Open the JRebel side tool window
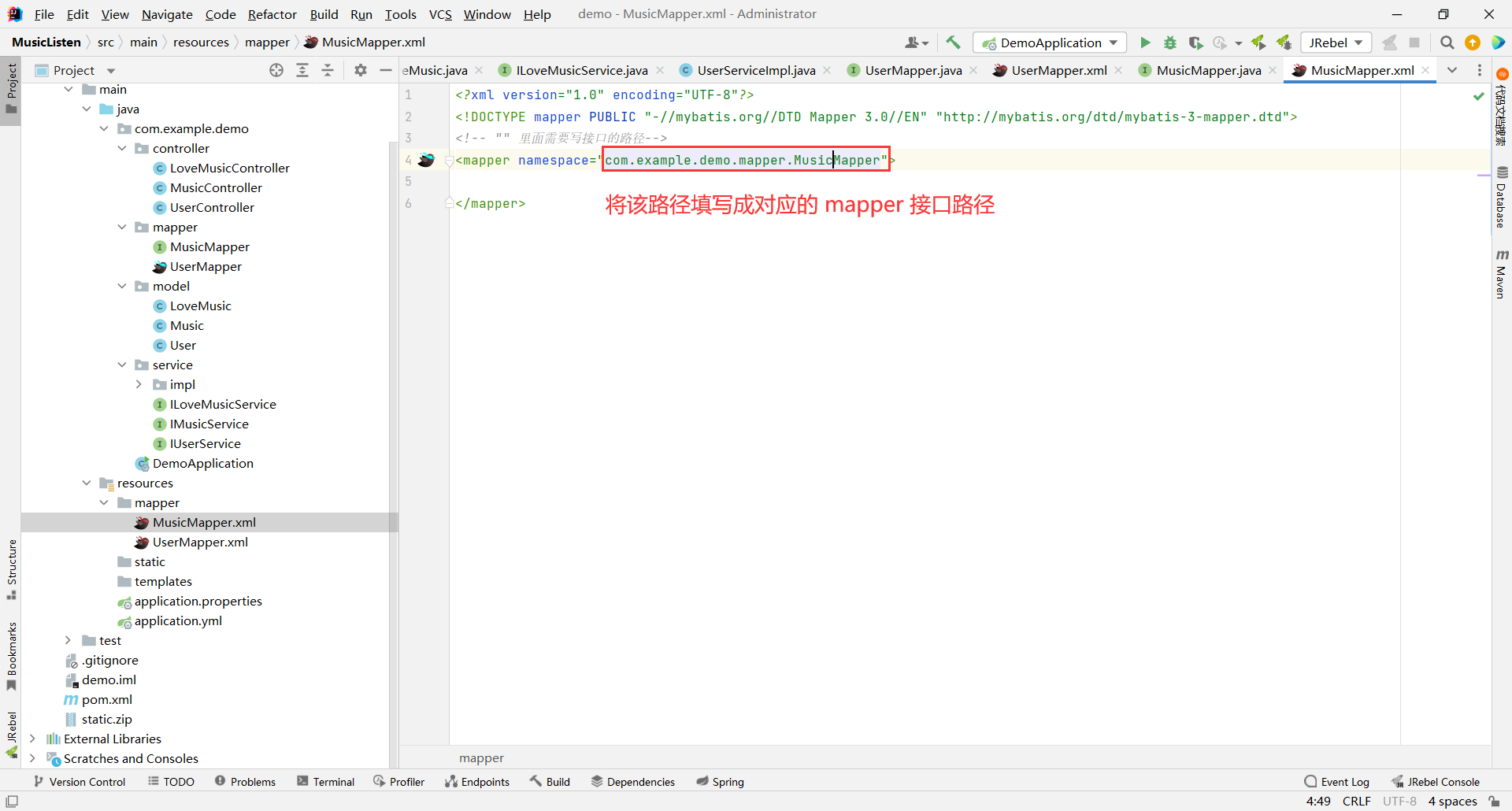 11,735
